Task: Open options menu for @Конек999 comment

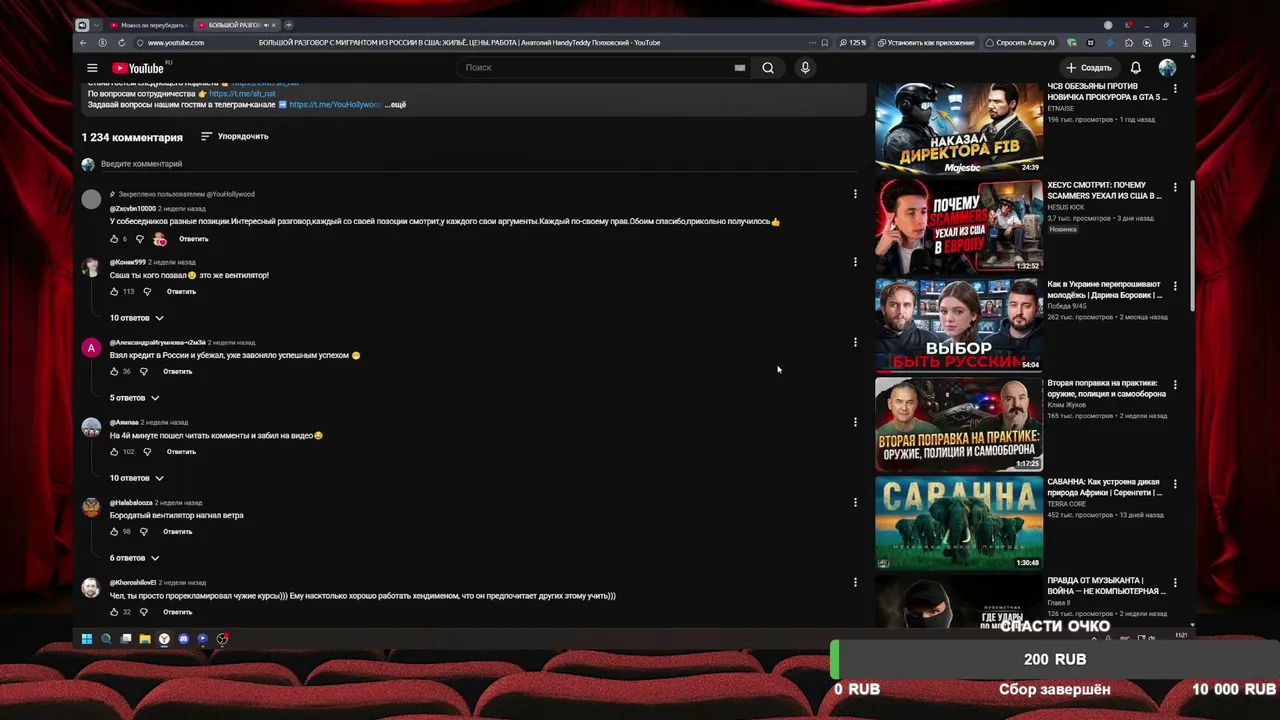Action: pos(855,262)
